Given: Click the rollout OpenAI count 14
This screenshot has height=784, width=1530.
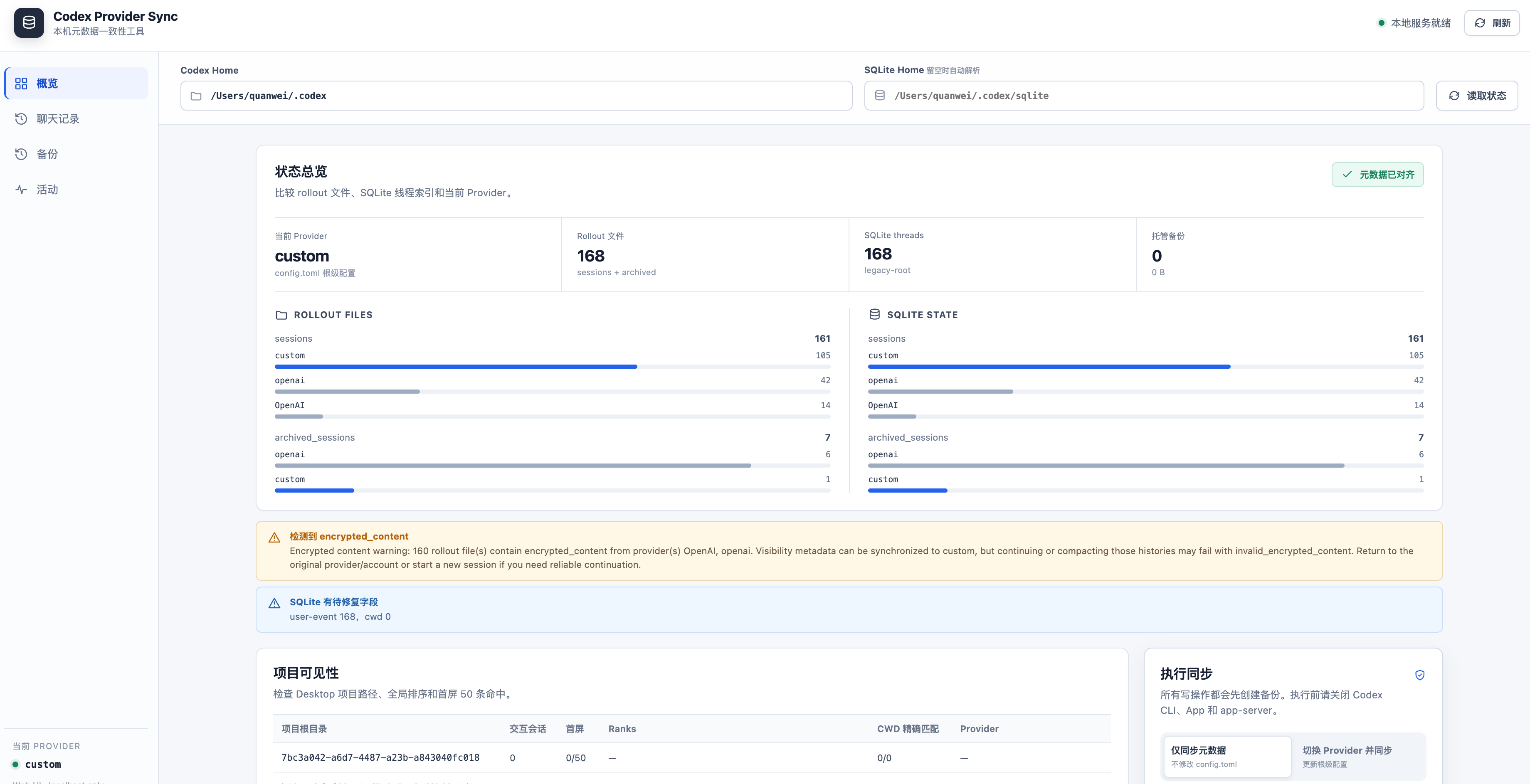Looking at the screenshot, I should pyautogui.click(x=826, y=406).
